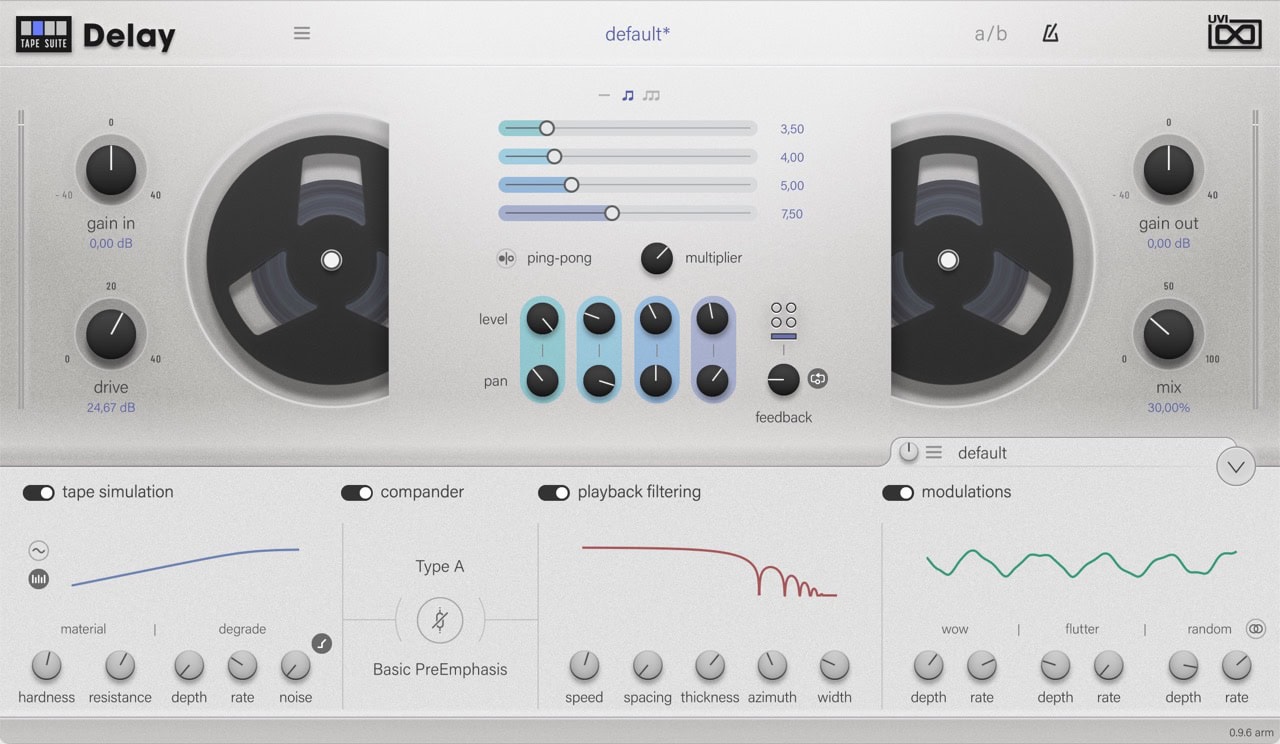Toggle the tape simulation switch
The width and height of the screenshot is (1280, 744).
click(x=39, y=492)
